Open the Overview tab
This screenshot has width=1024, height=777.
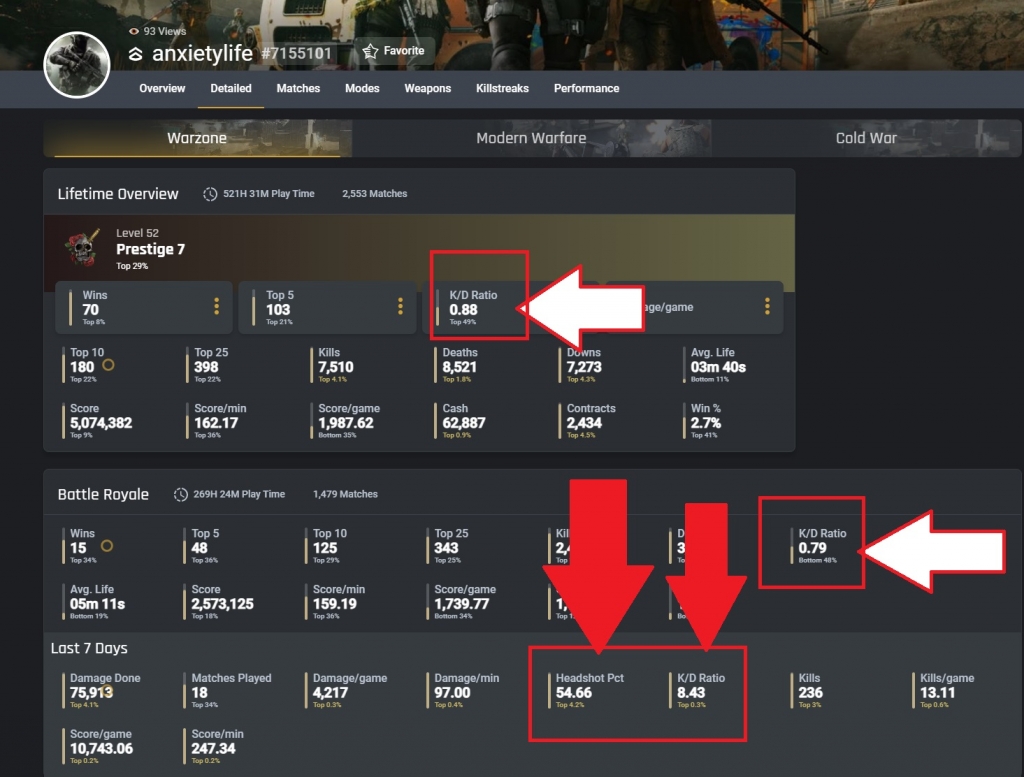pyautogui.click(x=162, y=88)
